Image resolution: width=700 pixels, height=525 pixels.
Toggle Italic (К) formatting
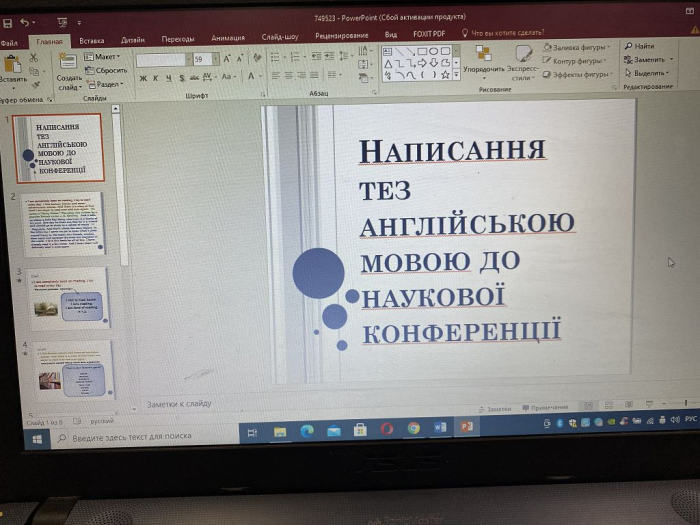(155, 77)
